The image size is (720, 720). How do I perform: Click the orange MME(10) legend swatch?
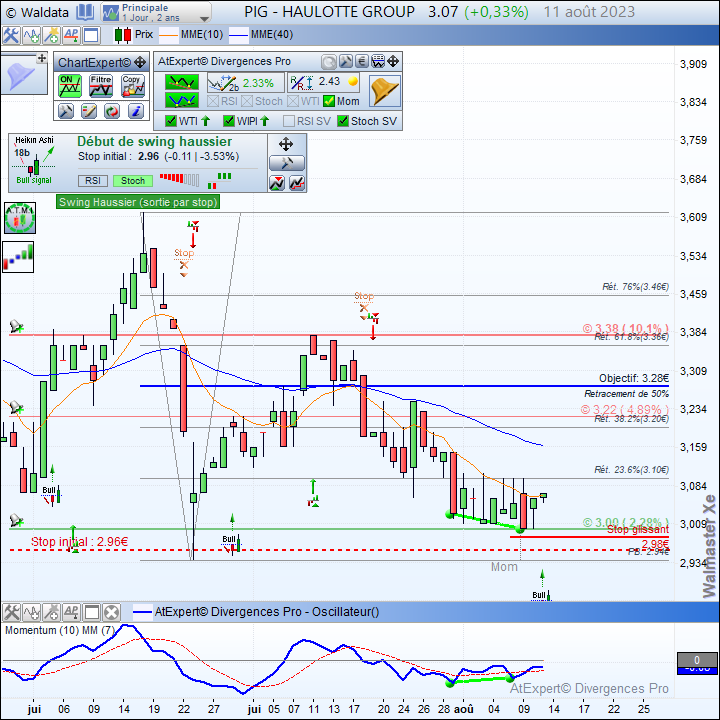point(169,35)
